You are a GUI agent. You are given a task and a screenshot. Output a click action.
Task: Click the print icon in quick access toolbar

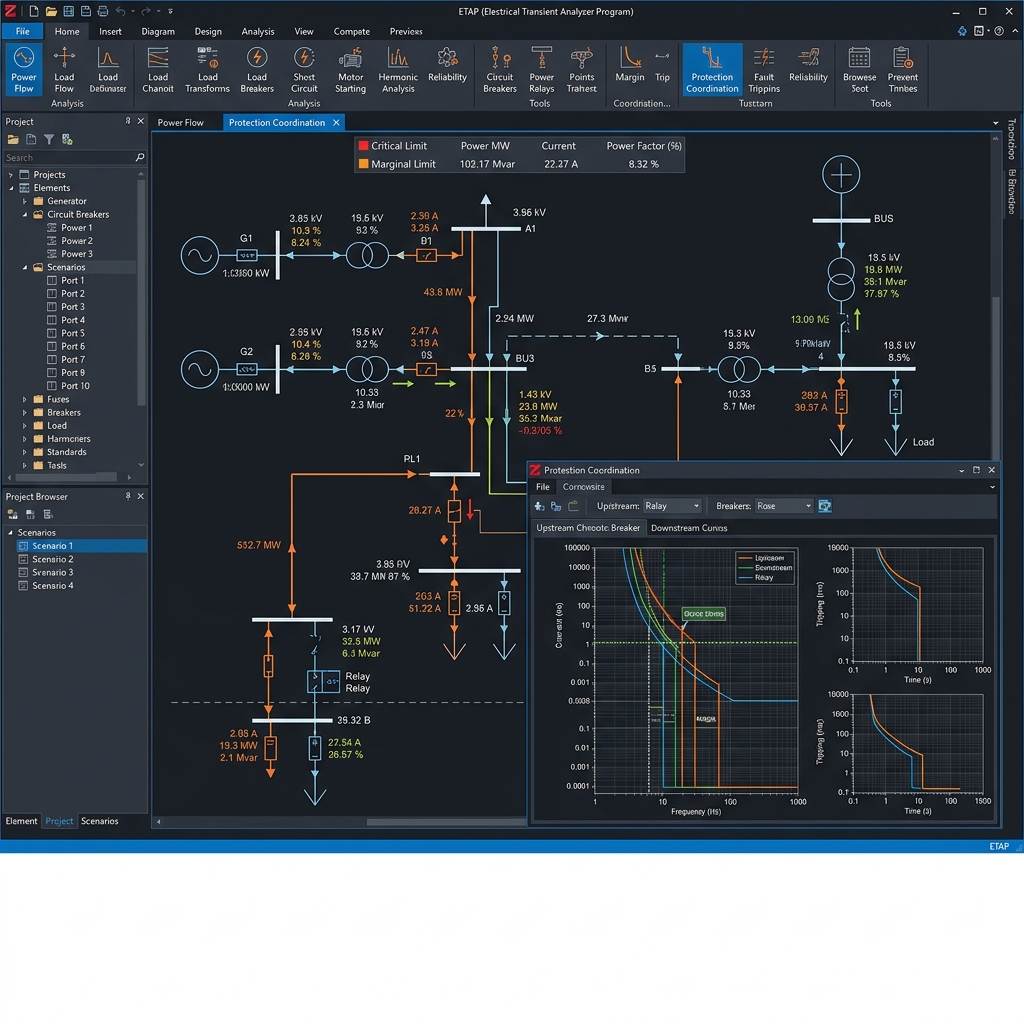[103, 11]
